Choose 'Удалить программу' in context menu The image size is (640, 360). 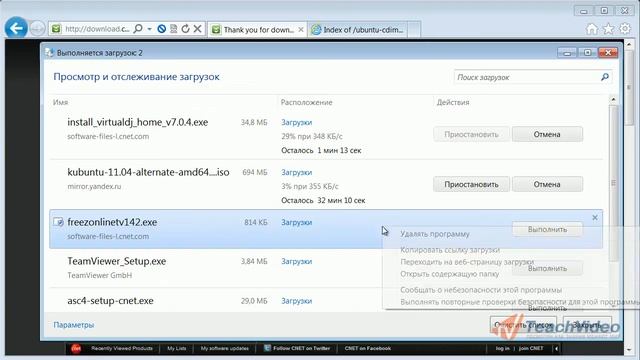435,234
